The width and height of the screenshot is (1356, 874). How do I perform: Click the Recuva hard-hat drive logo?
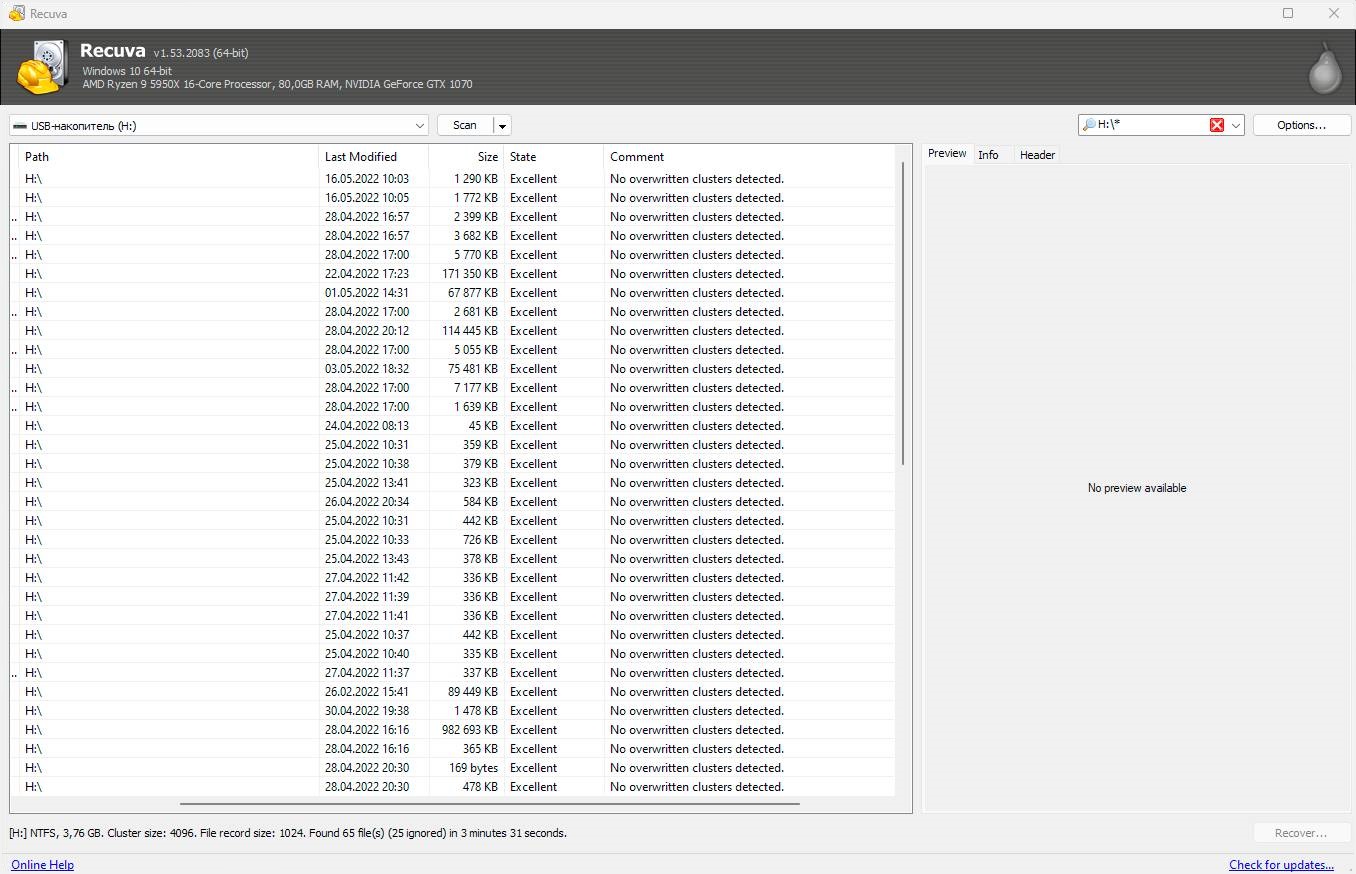41,67
